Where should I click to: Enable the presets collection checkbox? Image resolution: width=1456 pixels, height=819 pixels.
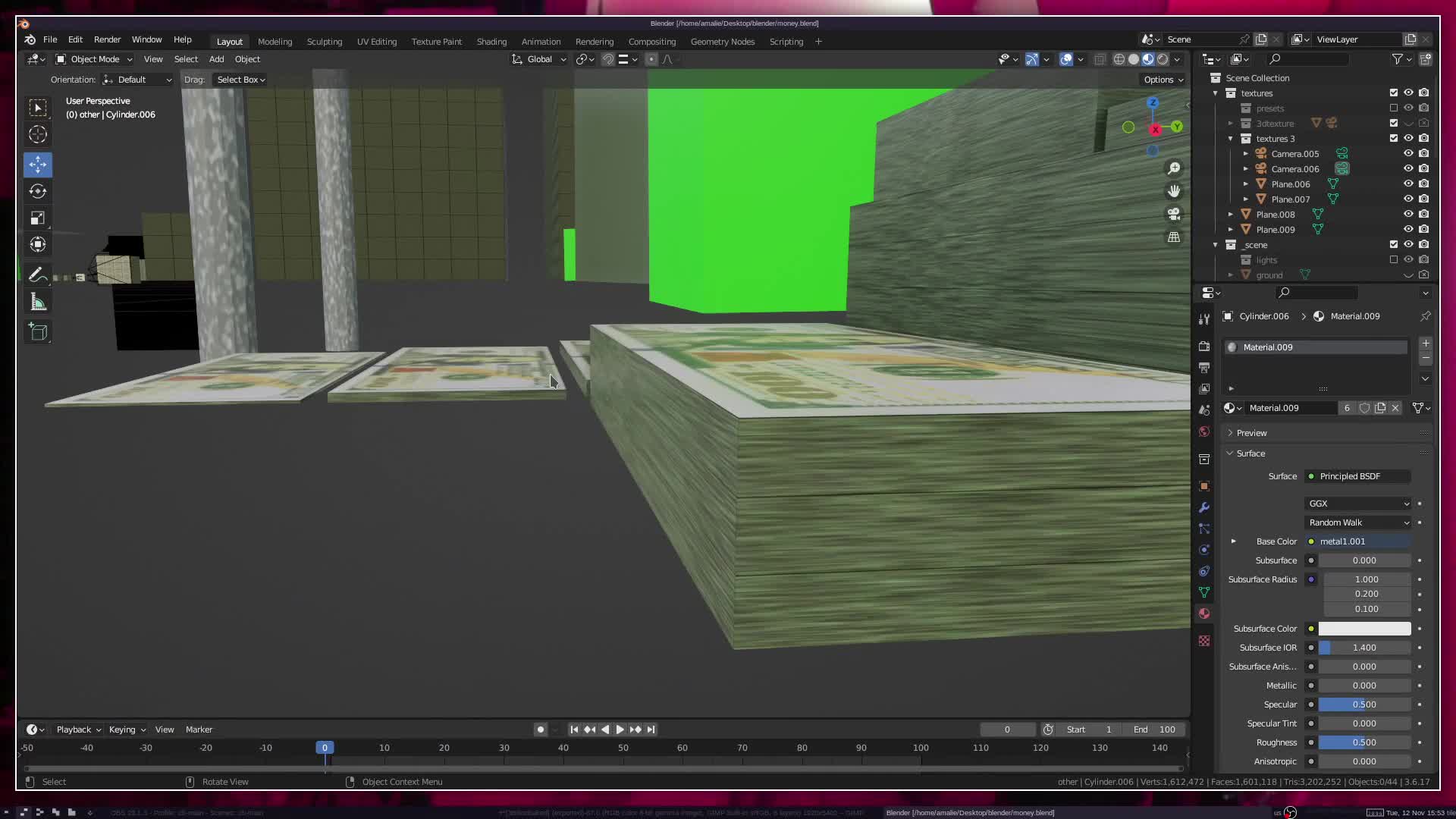(1393, 108)
